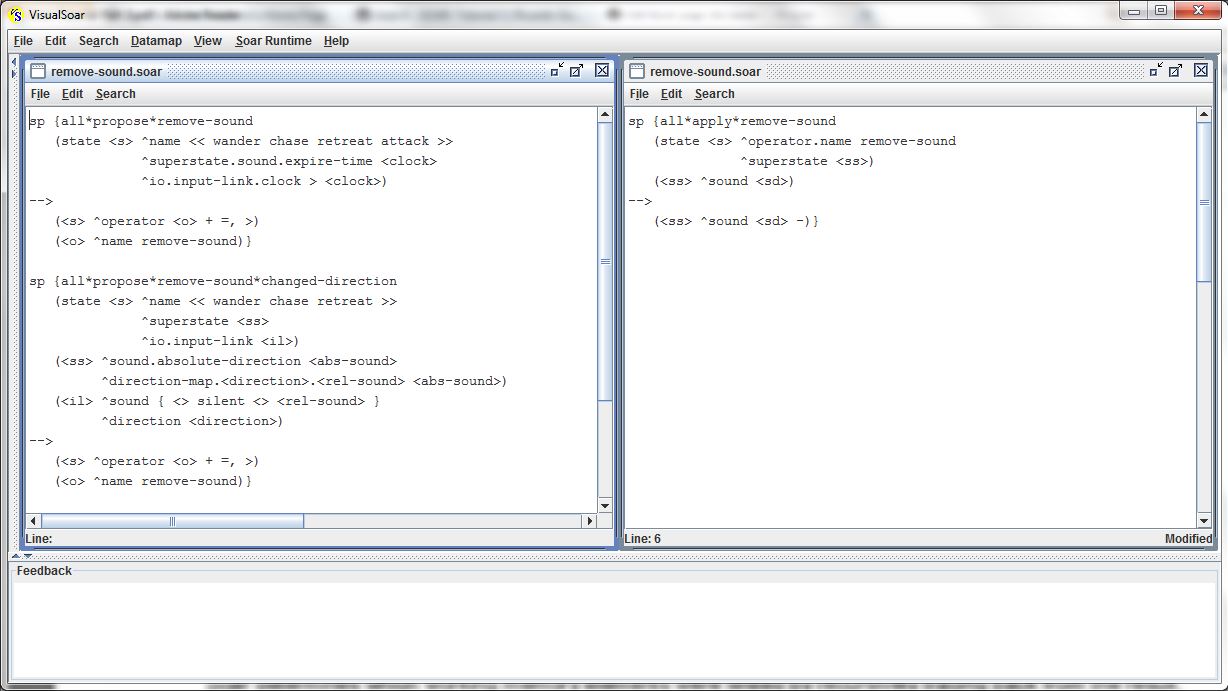Expand Feedback pane using divider up arrow
Viewport: 1228px width, 691px height.
click(x=15, y=556)
